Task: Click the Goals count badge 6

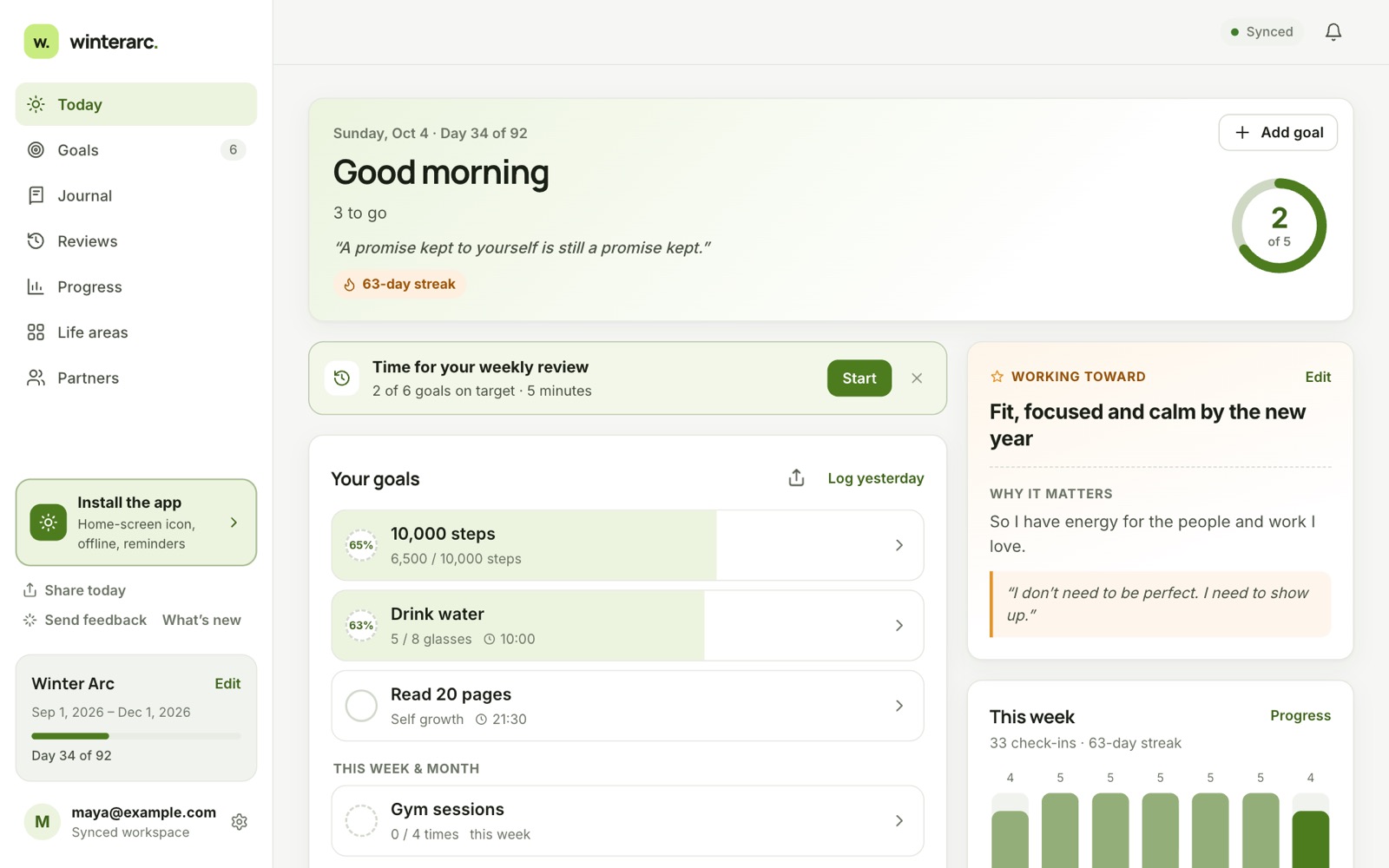Action: 233,150
